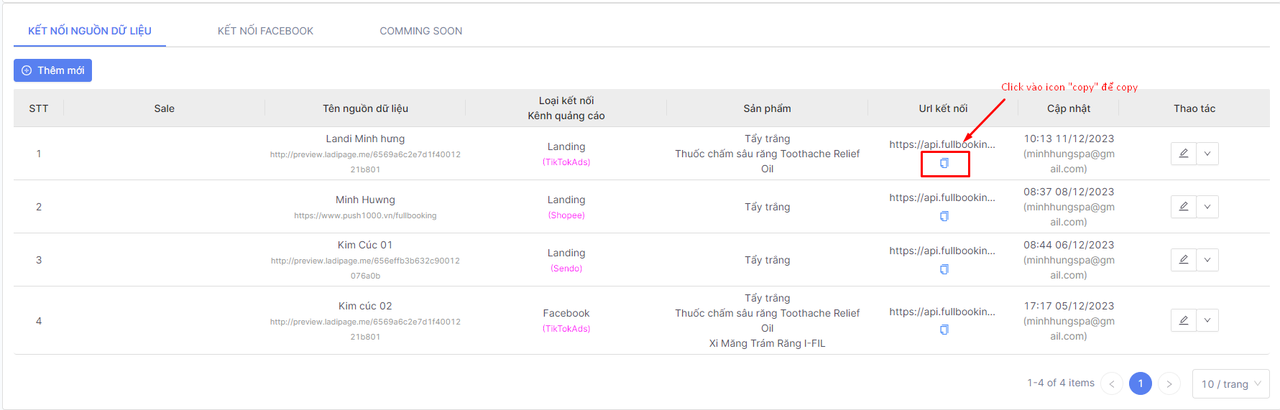Open the COMMING SOON tab
1280x410 pixels.
pos(420,31)
